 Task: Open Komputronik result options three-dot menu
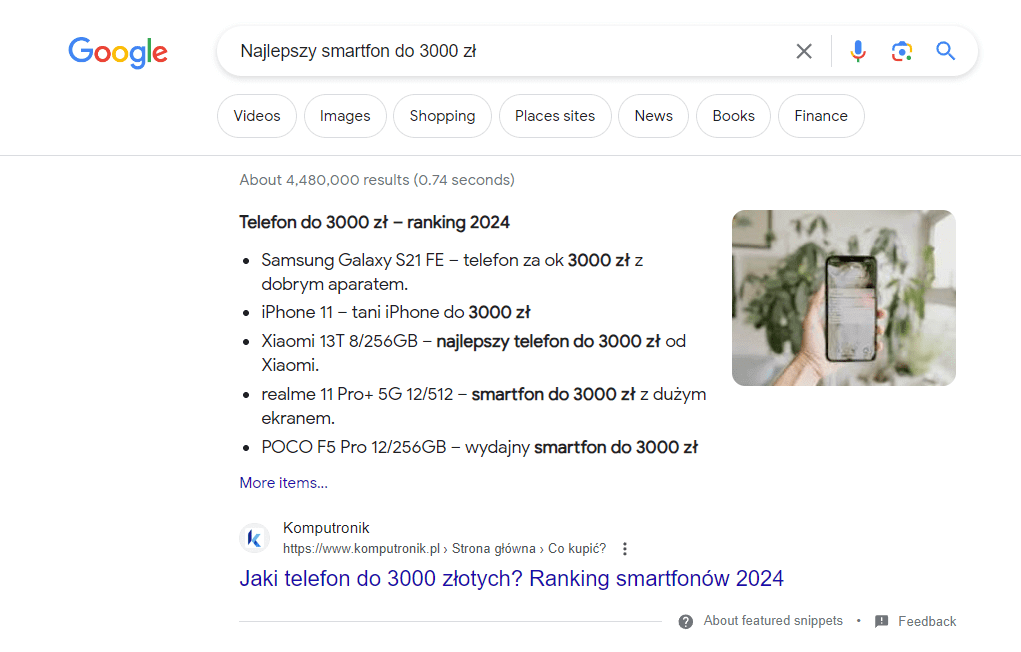click(625, 549)
